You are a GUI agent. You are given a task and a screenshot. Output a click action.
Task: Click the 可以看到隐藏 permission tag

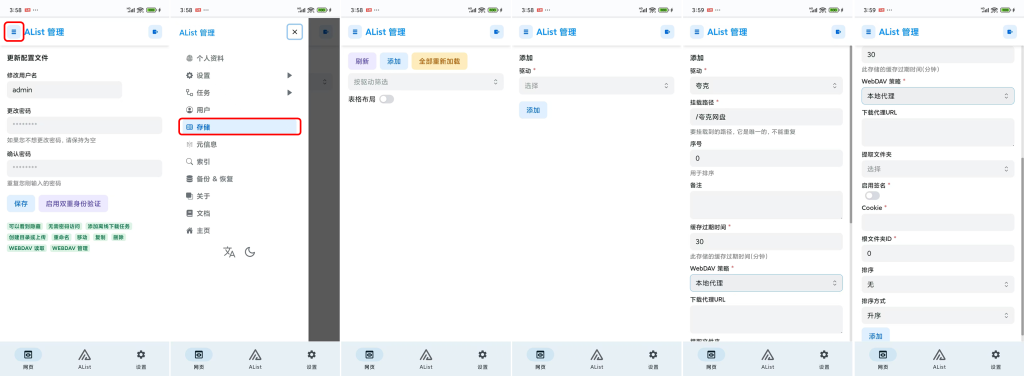tap(24, 227)
